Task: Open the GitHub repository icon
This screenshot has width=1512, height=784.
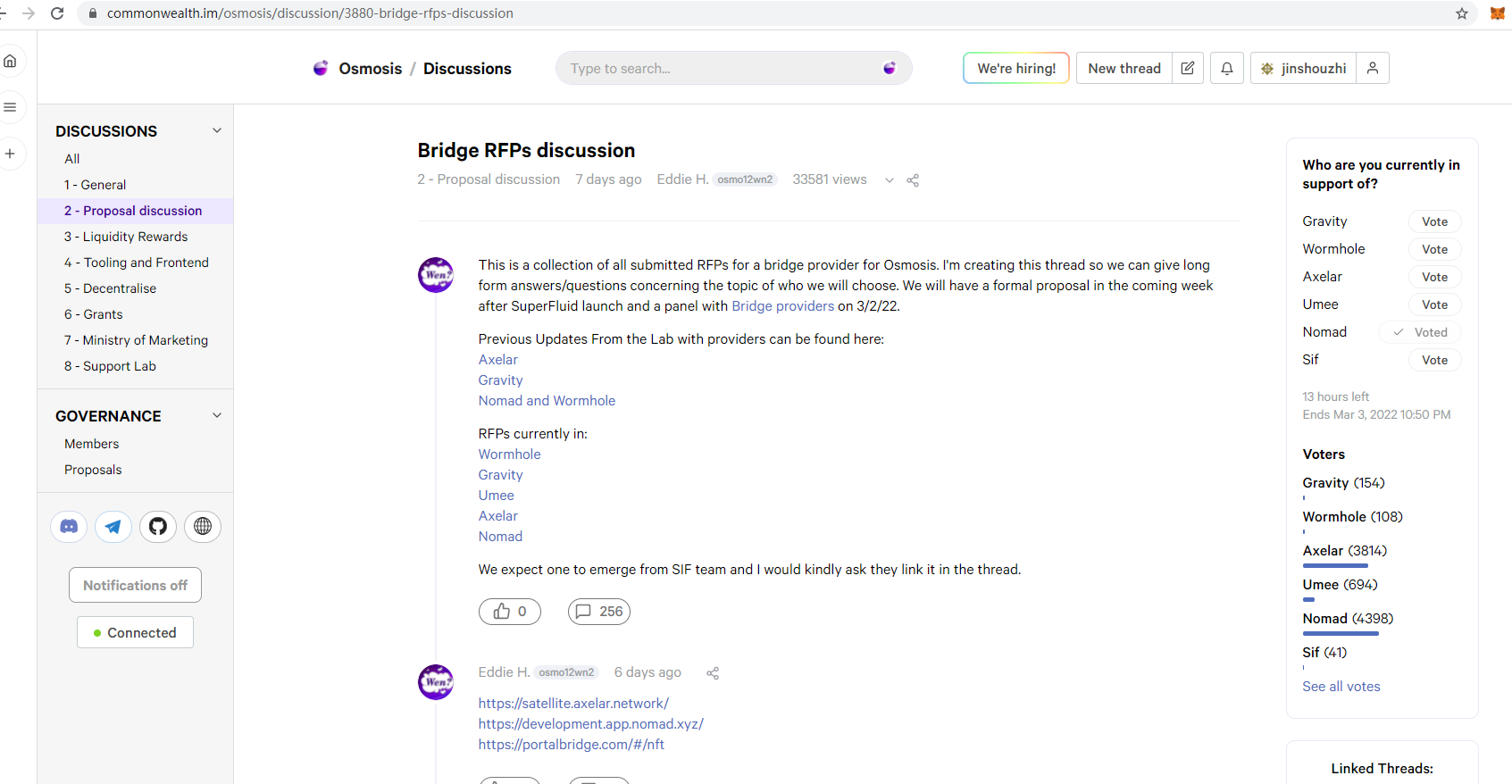Action: 158,527
